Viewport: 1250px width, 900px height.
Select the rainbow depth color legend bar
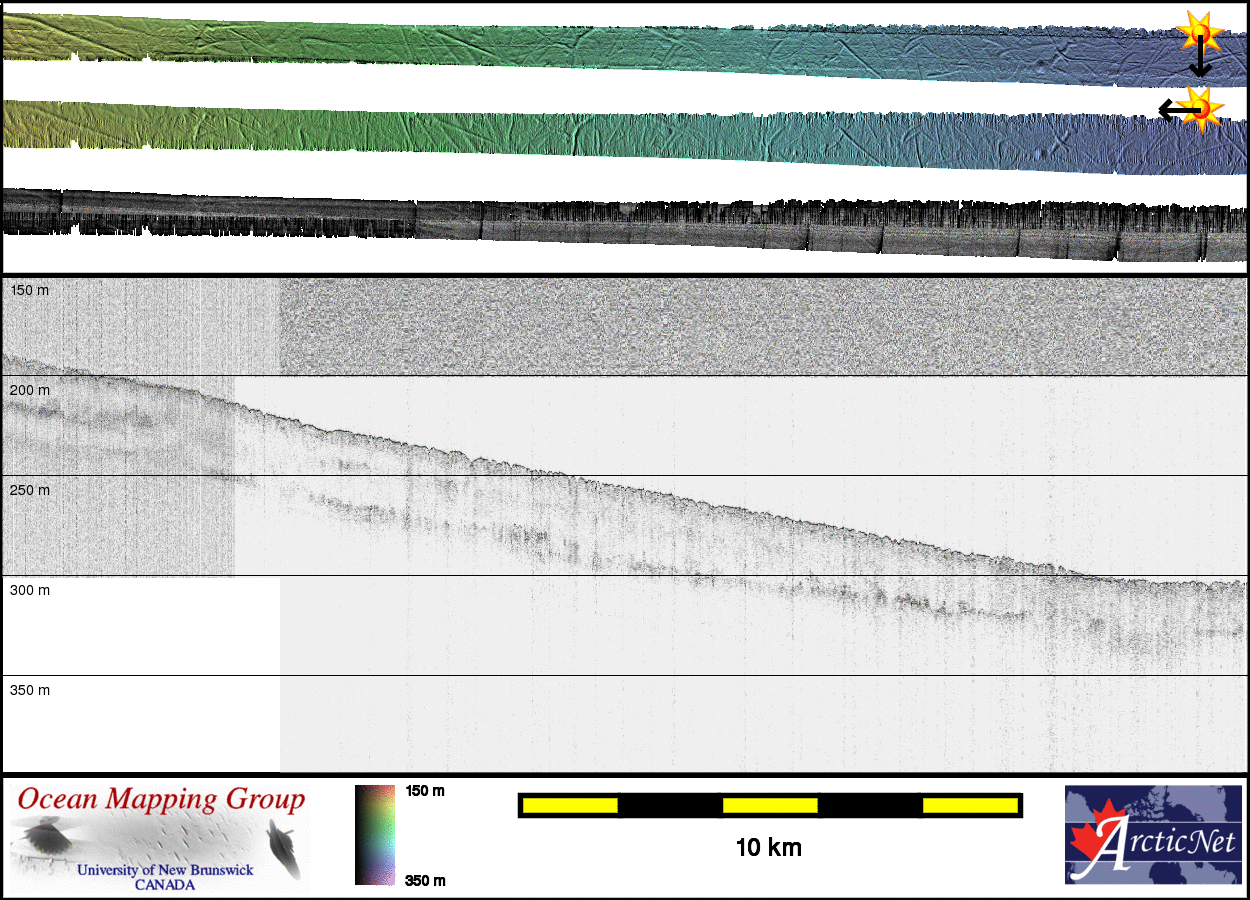click(375, 835)
